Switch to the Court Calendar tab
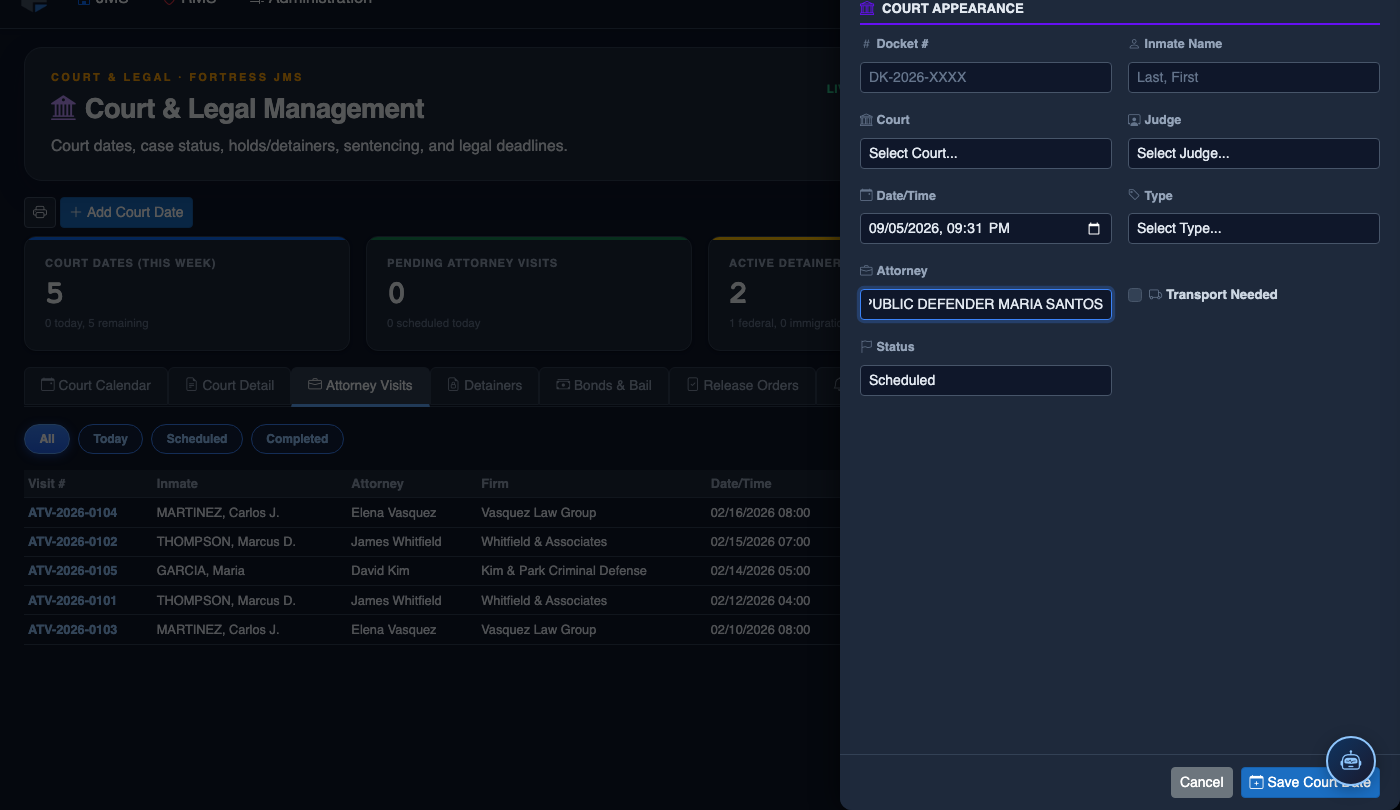 (96, 385)
